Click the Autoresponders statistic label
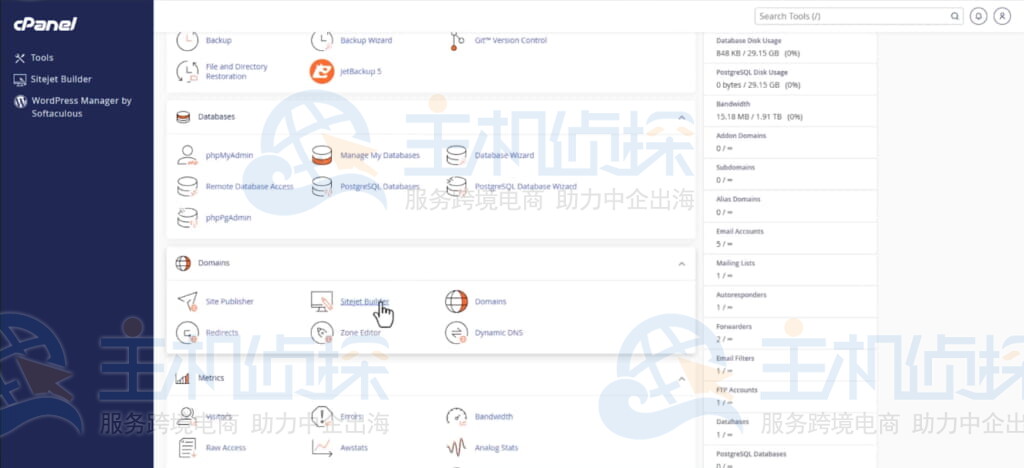 741,295
